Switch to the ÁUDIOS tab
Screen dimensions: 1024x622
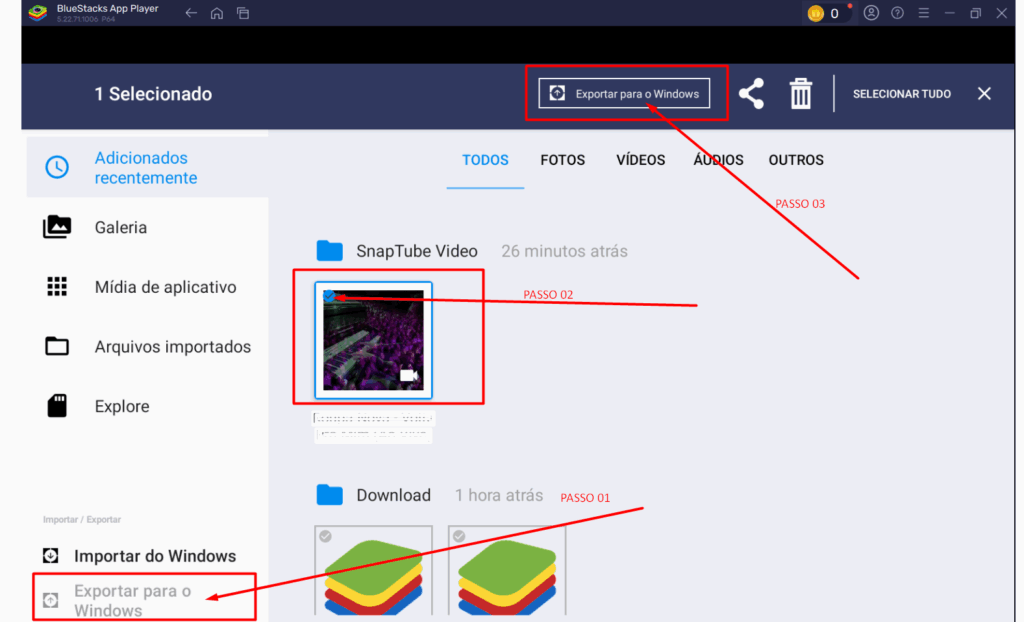[718, 160]
